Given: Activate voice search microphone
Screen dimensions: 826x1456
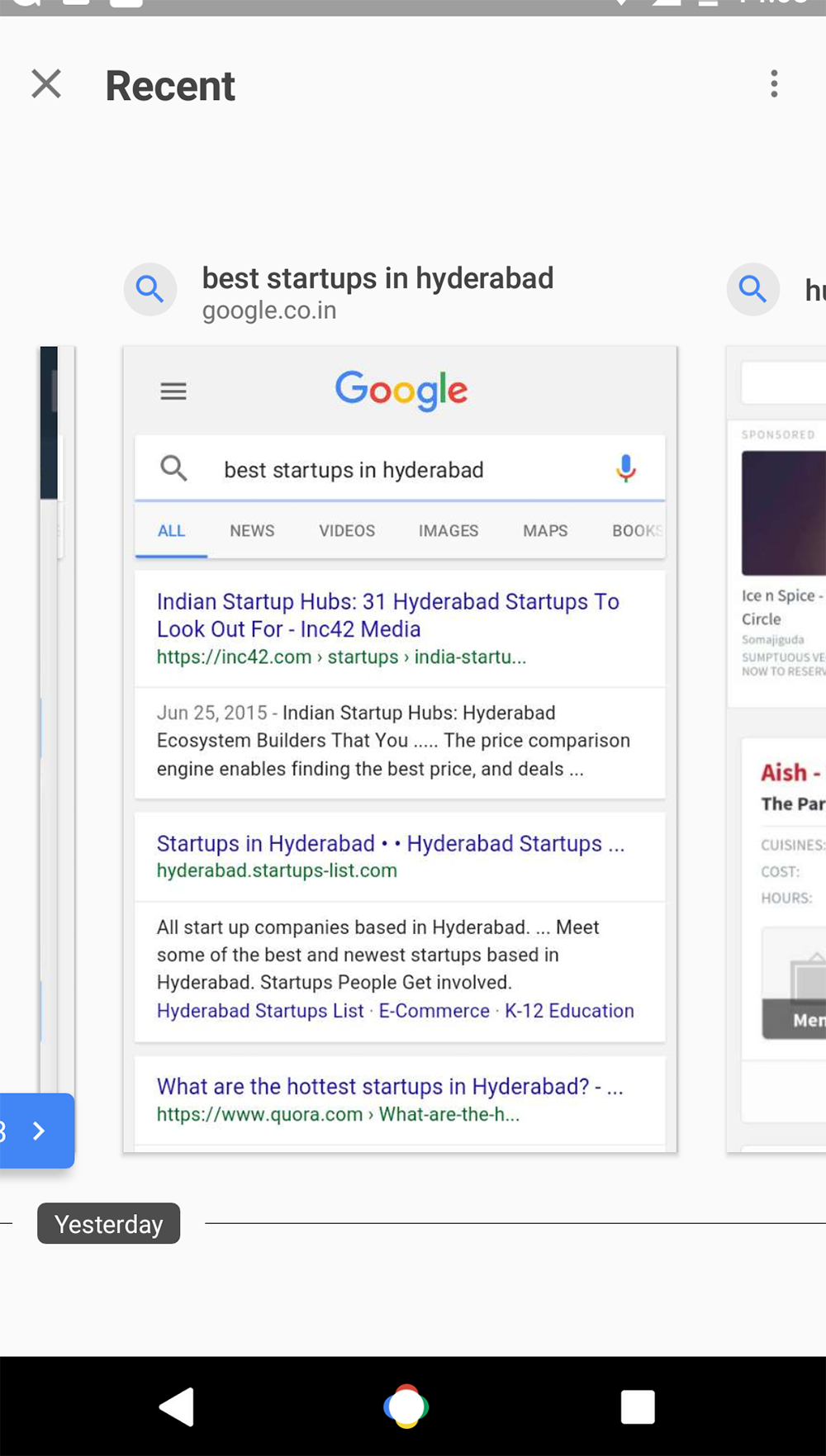Looking at the screenshot, I should point(626,468).
